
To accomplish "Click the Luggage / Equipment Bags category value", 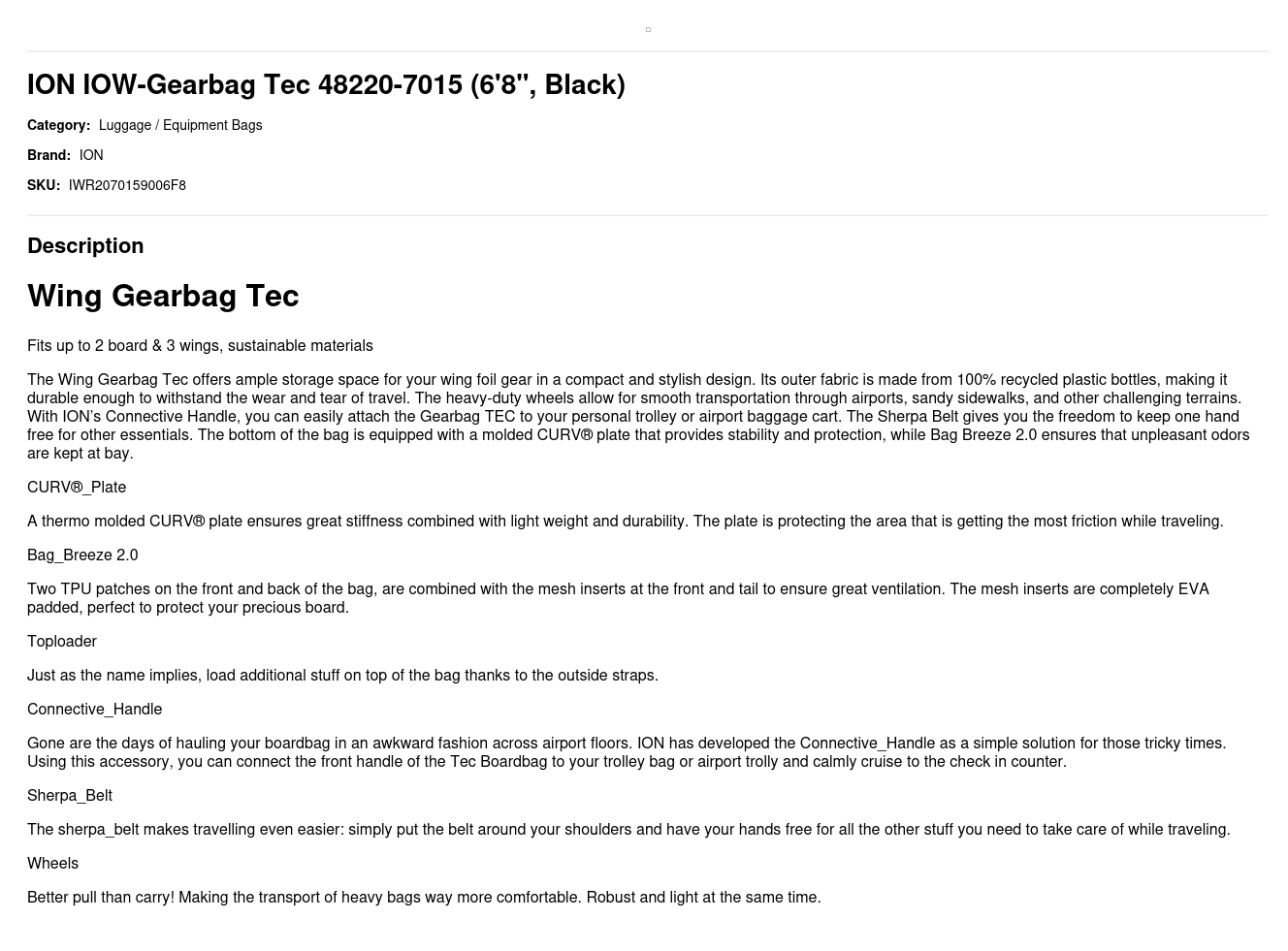I will tap(180, 125).
